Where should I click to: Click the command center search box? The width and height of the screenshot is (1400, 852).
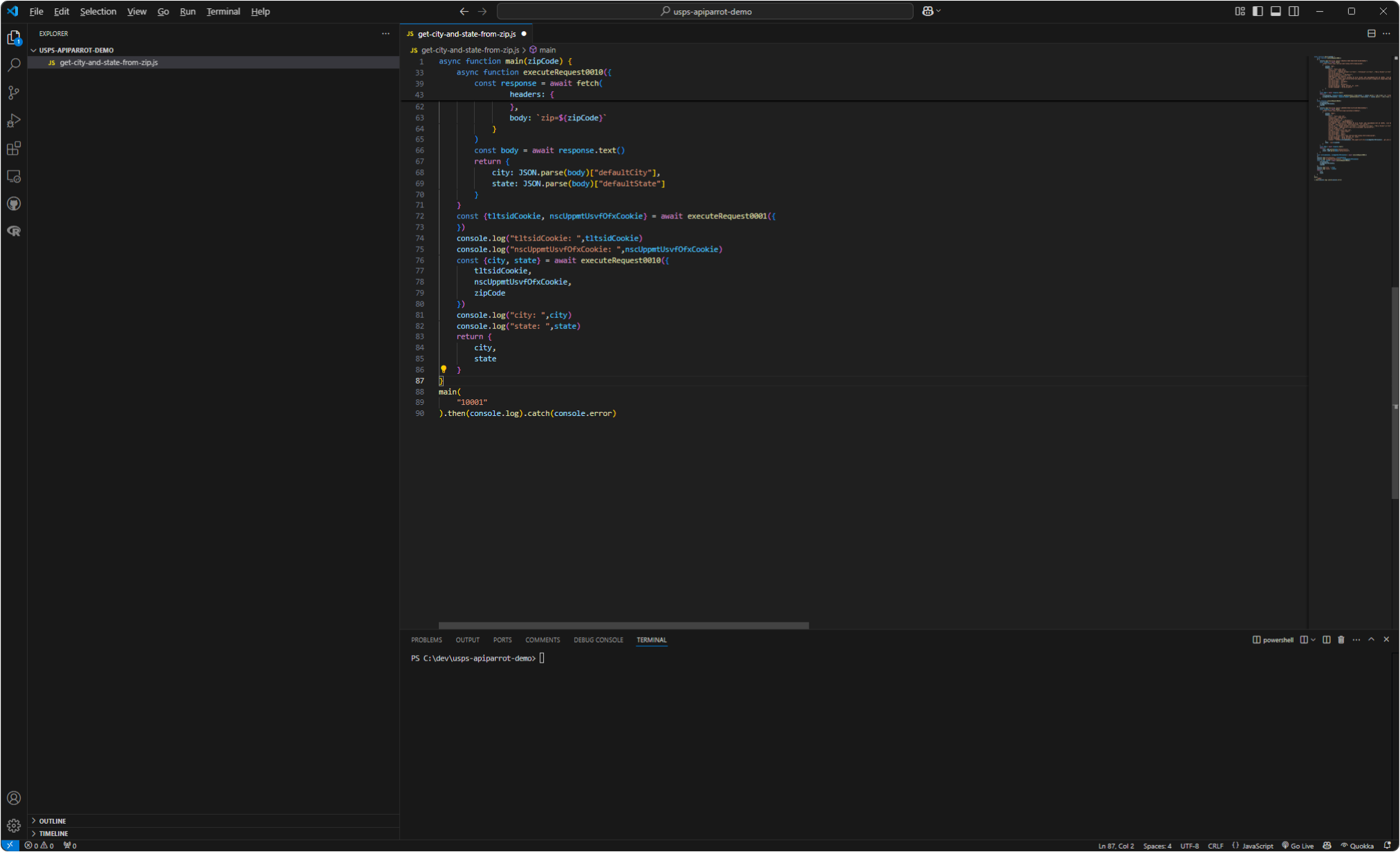(x=705, y=11)
